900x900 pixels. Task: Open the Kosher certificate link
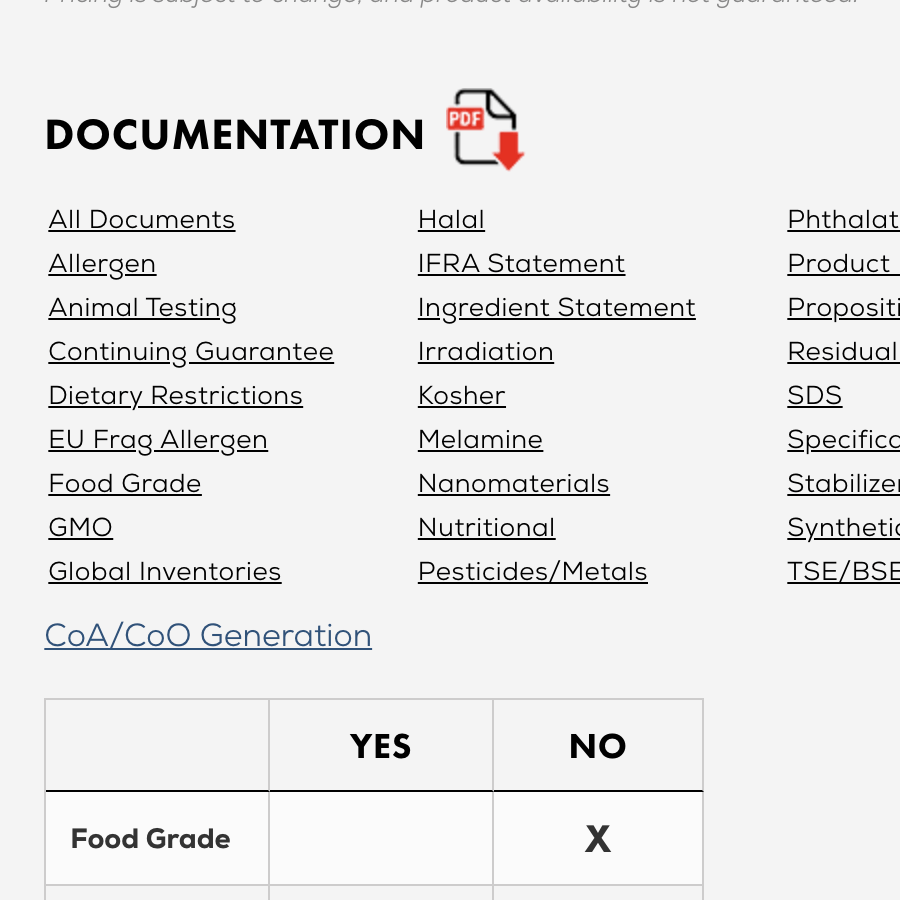pos(461,396)
